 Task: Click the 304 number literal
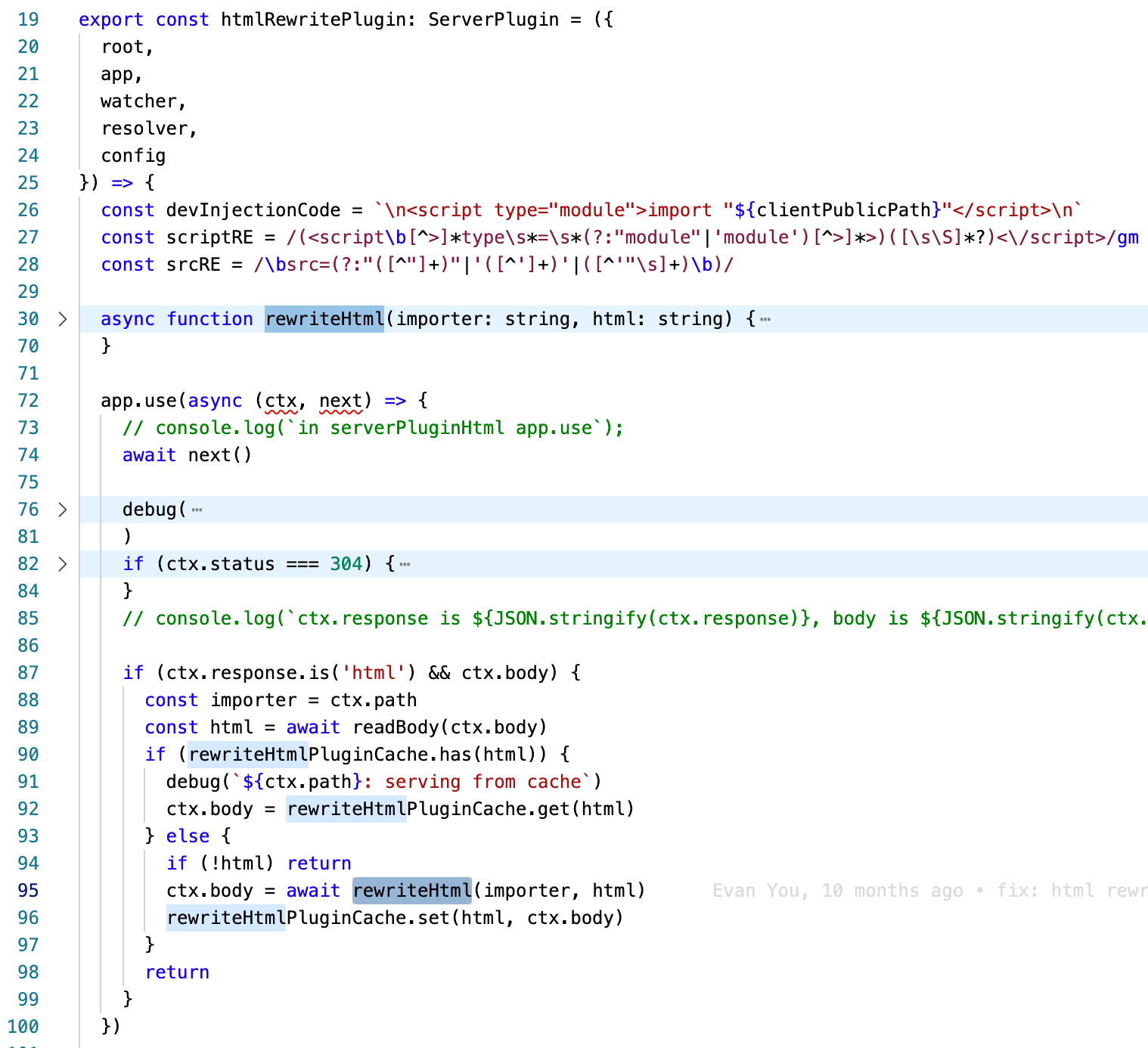point(346,564)
